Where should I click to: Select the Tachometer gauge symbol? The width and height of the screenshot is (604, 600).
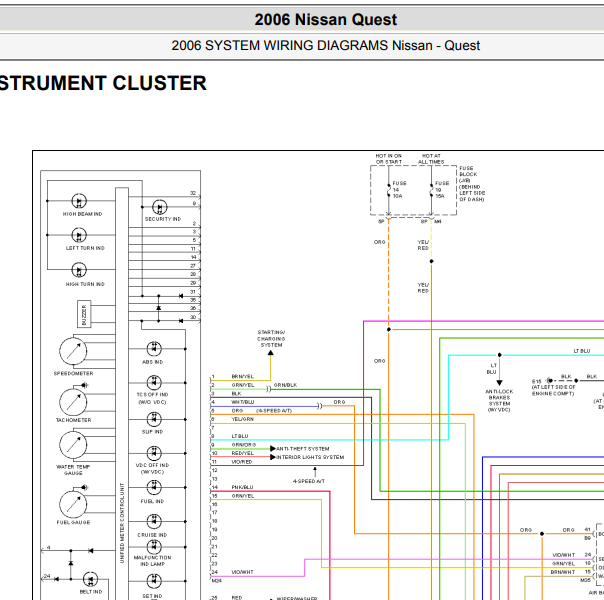73,402
